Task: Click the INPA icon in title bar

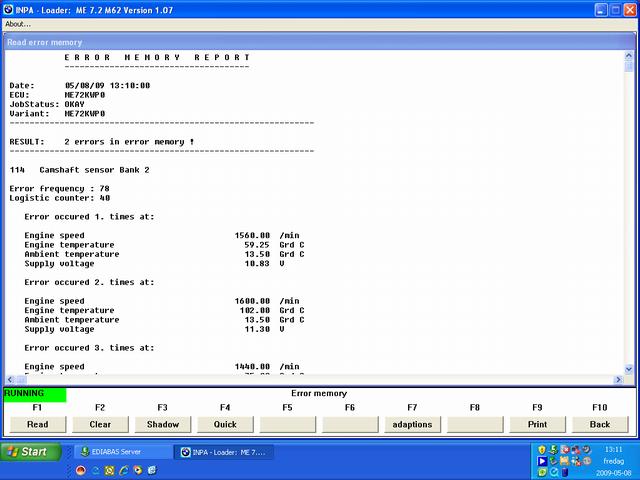Action: (x=10, y=9)
